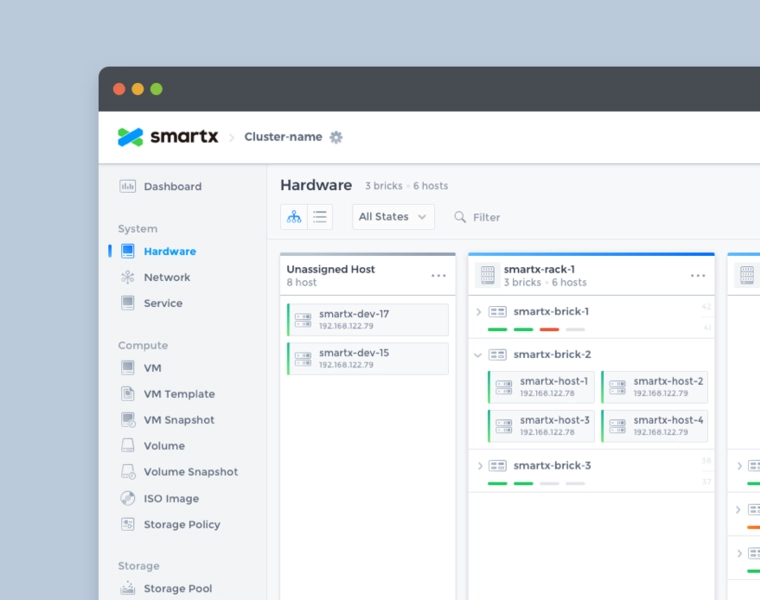This screenshot has height=600, width=760.
Task: Open smartx-rack-1 more options menu
Action: click(698, 276)
